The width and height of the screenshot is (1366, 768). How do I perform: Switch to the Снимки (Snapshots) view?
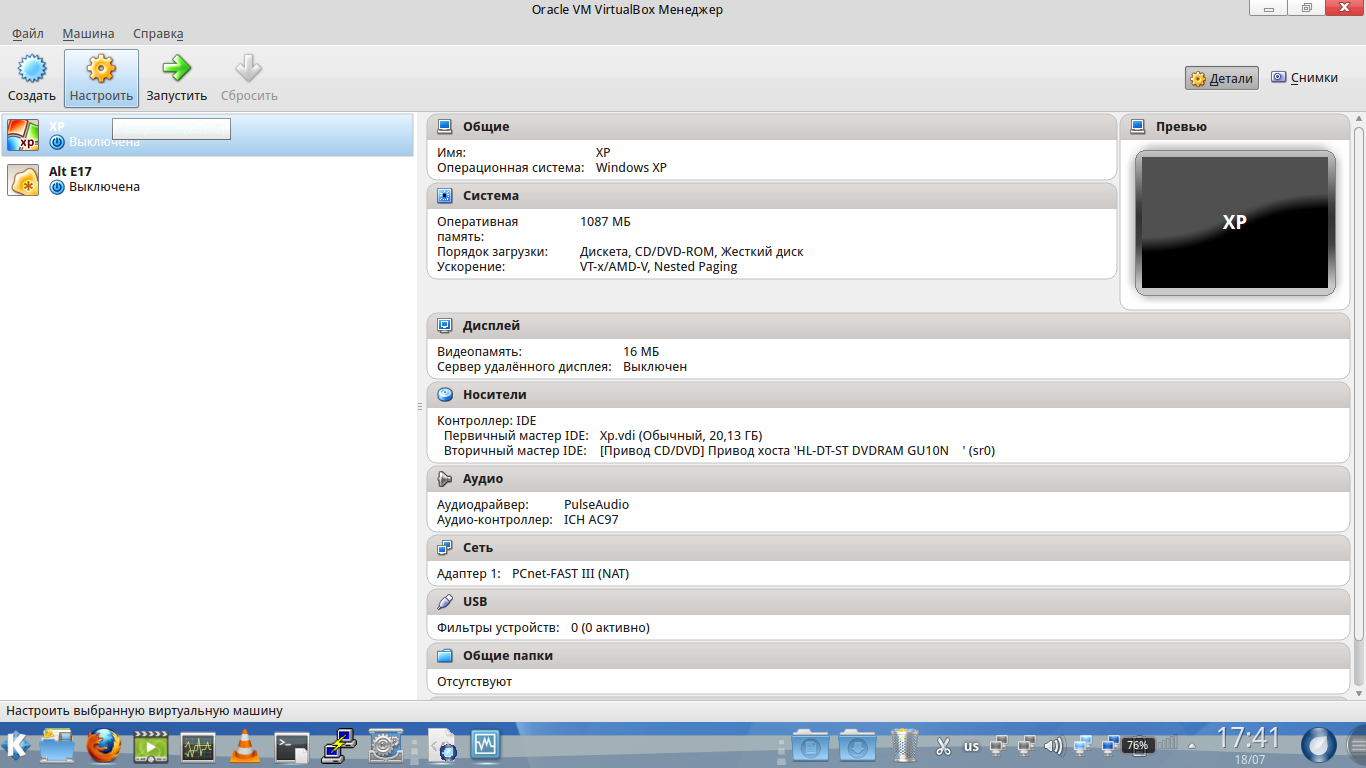pyautogui.click(x=1304, y=78)
